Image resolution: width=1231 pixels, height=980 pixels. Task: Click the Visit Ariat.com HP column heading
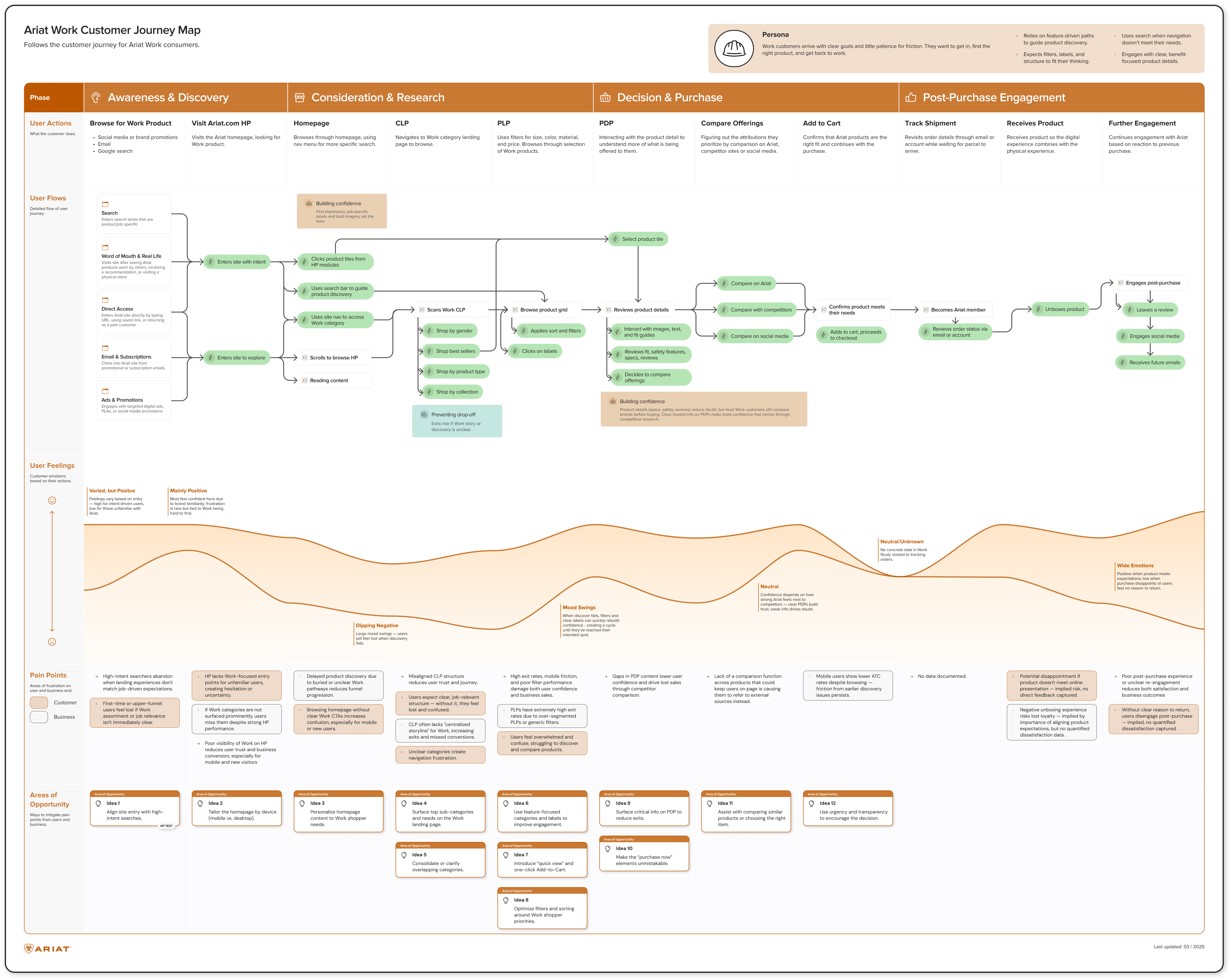pos(221,123)
